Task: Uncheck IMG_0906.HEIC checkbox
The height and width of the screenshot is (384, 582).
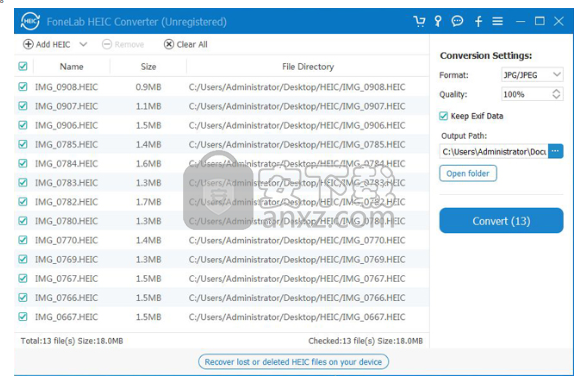Action: 23,125
